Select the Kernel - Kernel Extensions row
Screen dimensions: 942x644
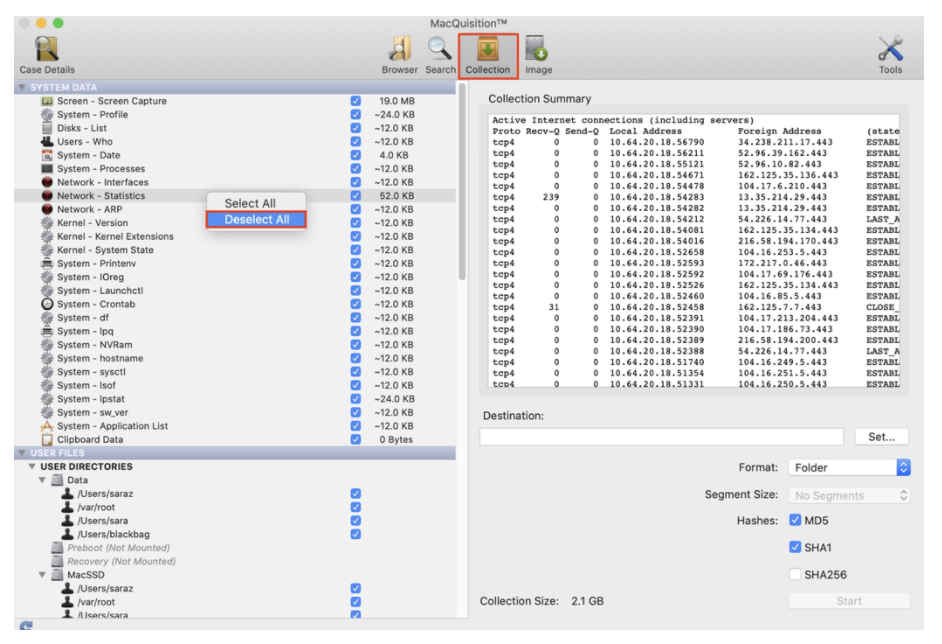point(234,237)
